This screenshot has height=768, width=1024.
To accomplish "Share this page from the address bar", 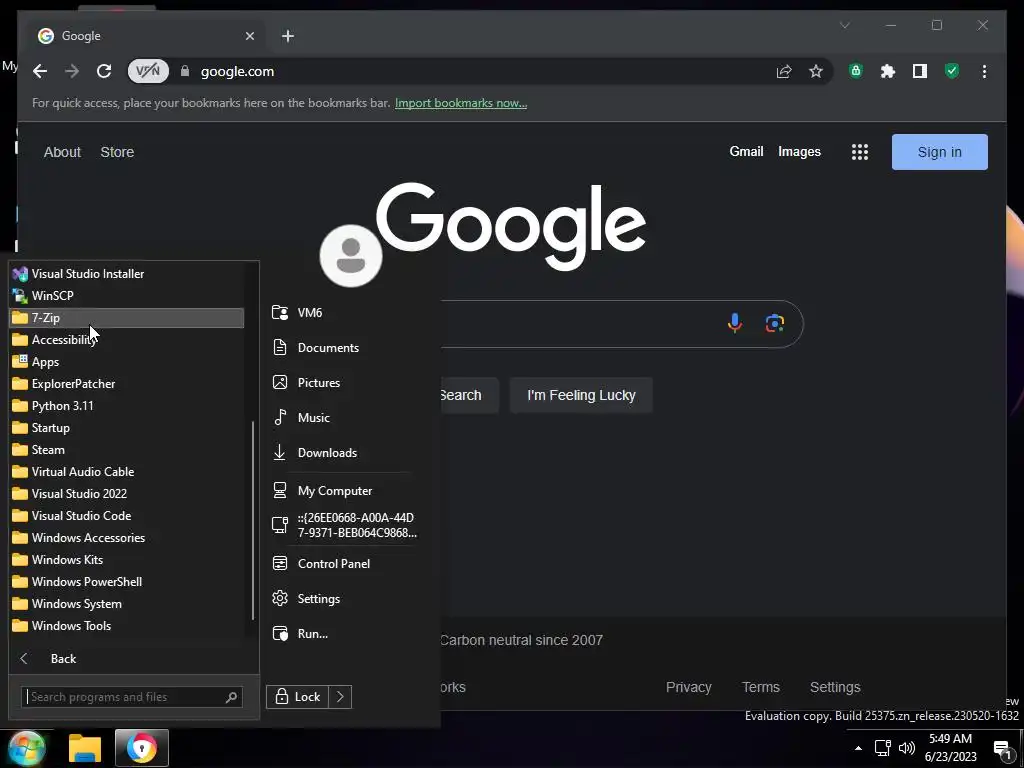I will pos(784,71).
